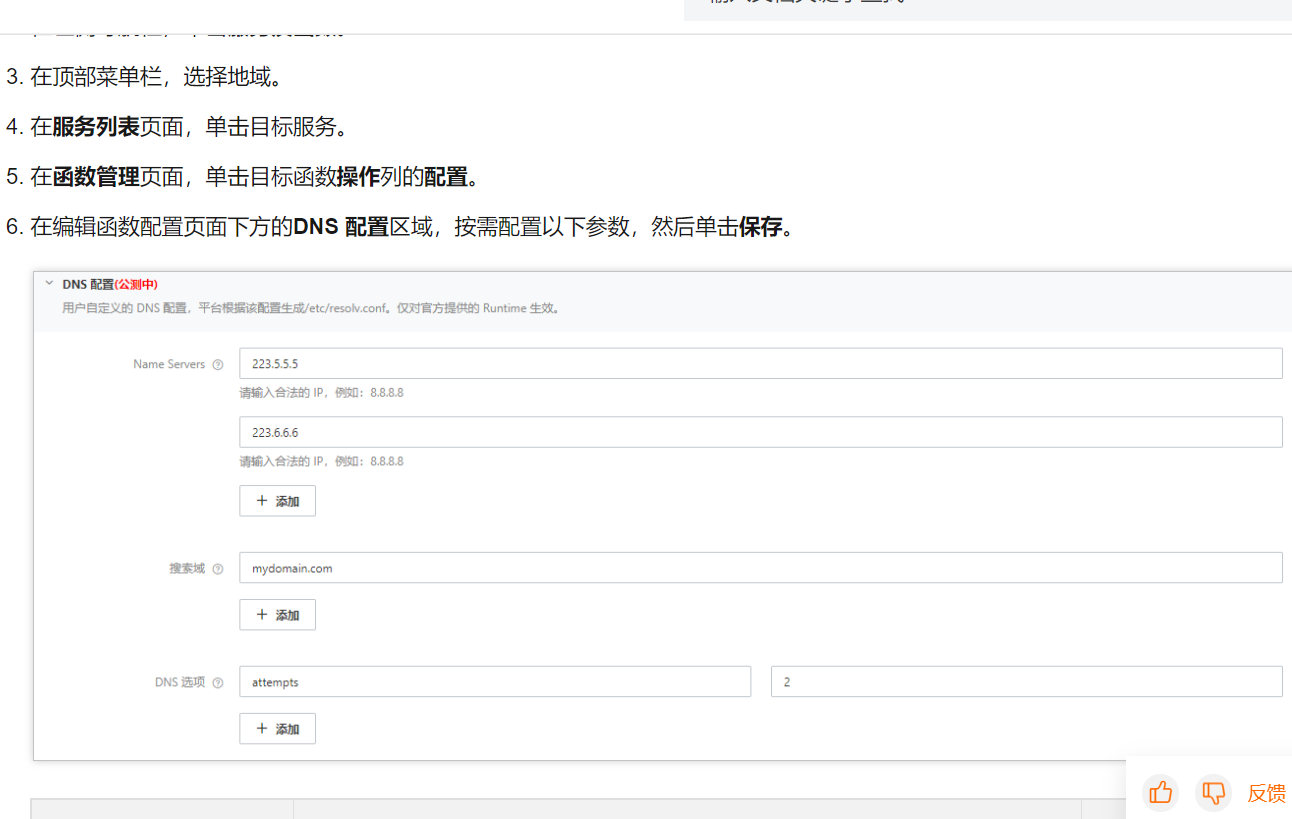Click hint text under the 223.5.5.5 field

[321, 393]
